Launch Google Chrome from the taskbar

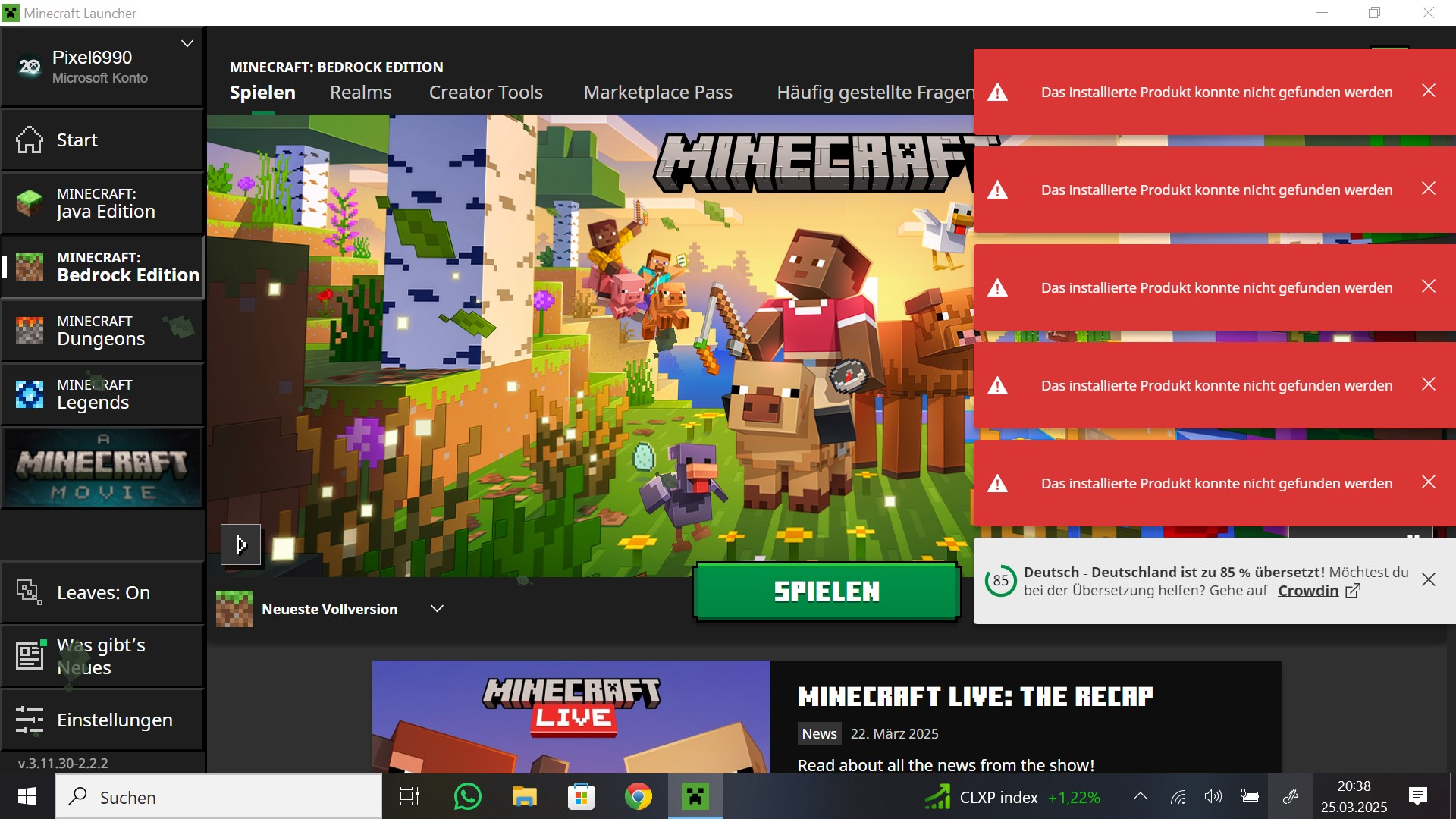point(638,796)
